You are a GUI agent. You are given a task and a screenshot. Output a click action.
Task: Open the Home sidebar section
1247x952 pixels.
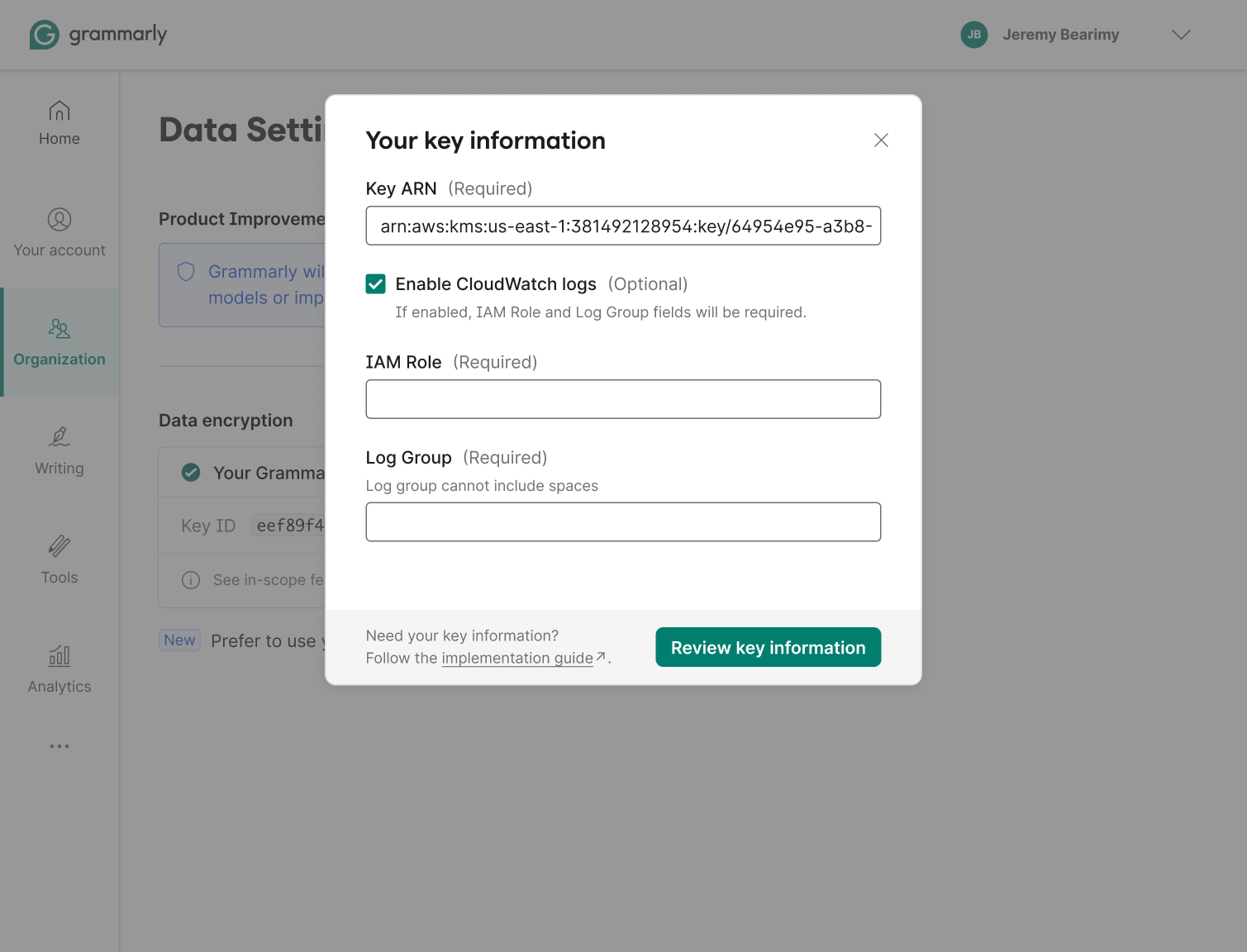(x=59, y=122)
